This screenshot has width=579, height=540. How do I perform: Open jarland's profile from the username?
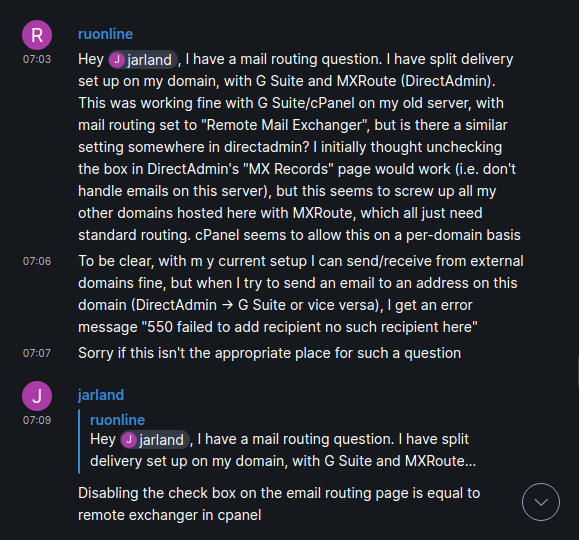(101, 395)
